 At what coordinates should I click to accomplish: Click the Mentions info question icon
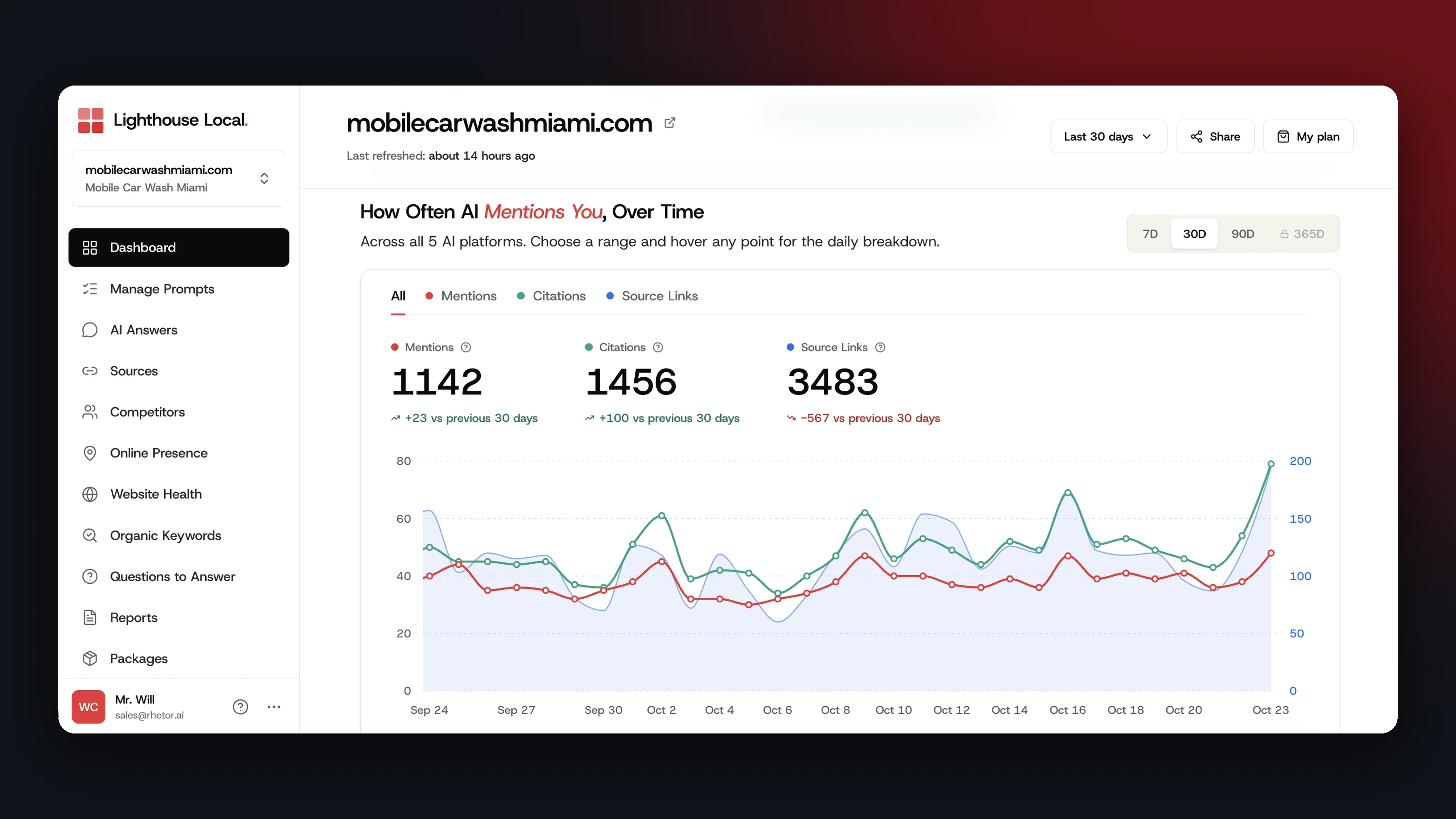click(466, 348)
